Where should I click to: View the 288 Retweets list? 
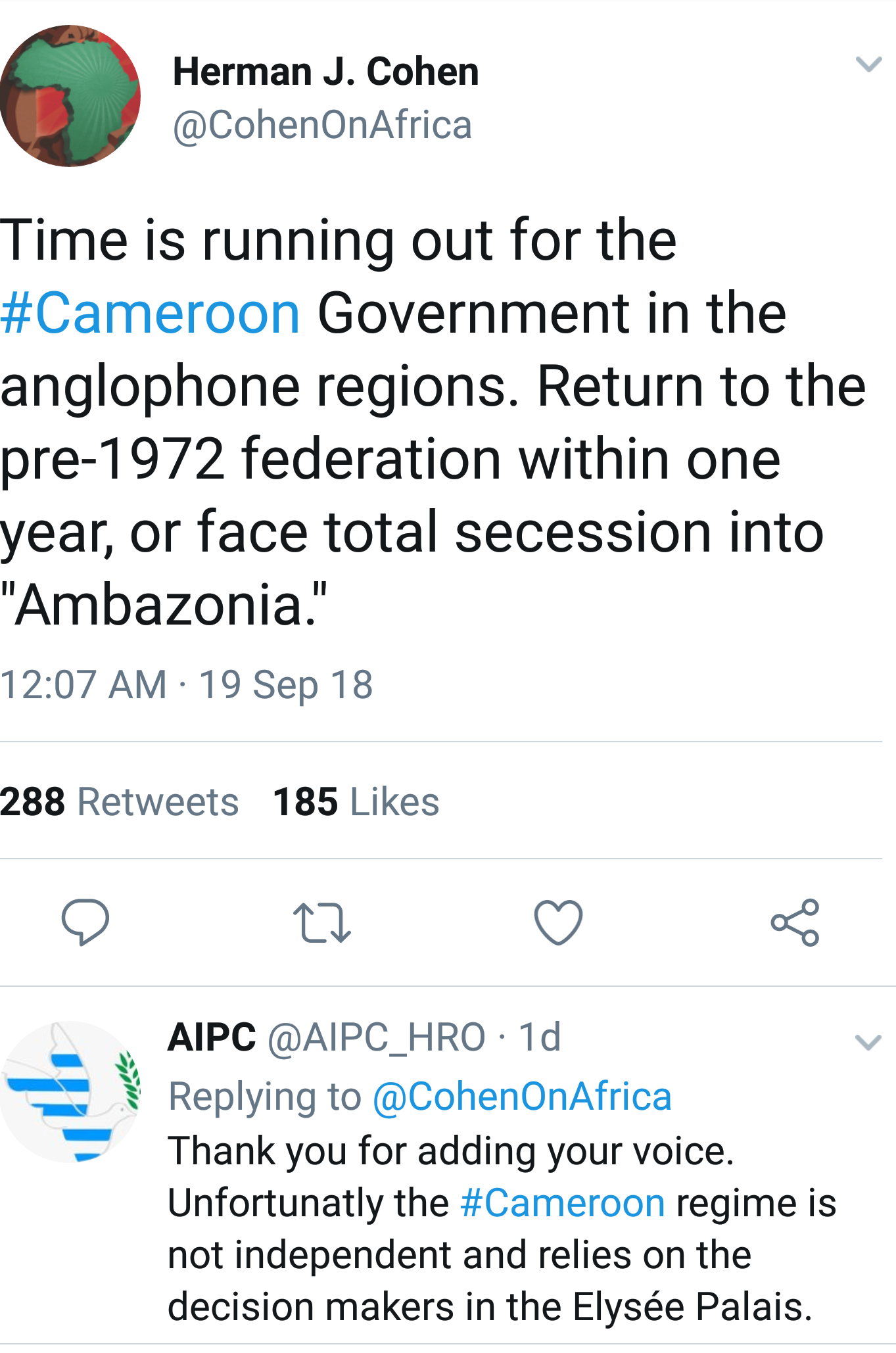[119, 801]
